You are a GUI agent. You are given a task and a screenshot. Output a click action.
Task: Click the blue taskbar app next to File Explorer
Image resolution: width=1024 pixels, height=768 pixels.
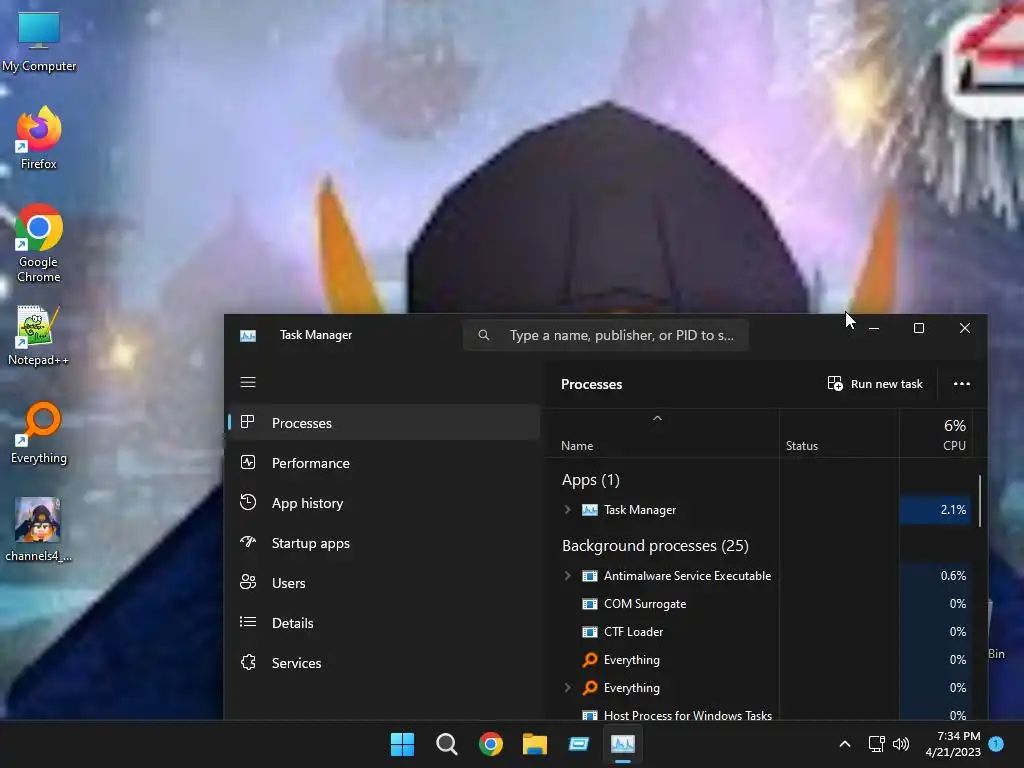579,744
